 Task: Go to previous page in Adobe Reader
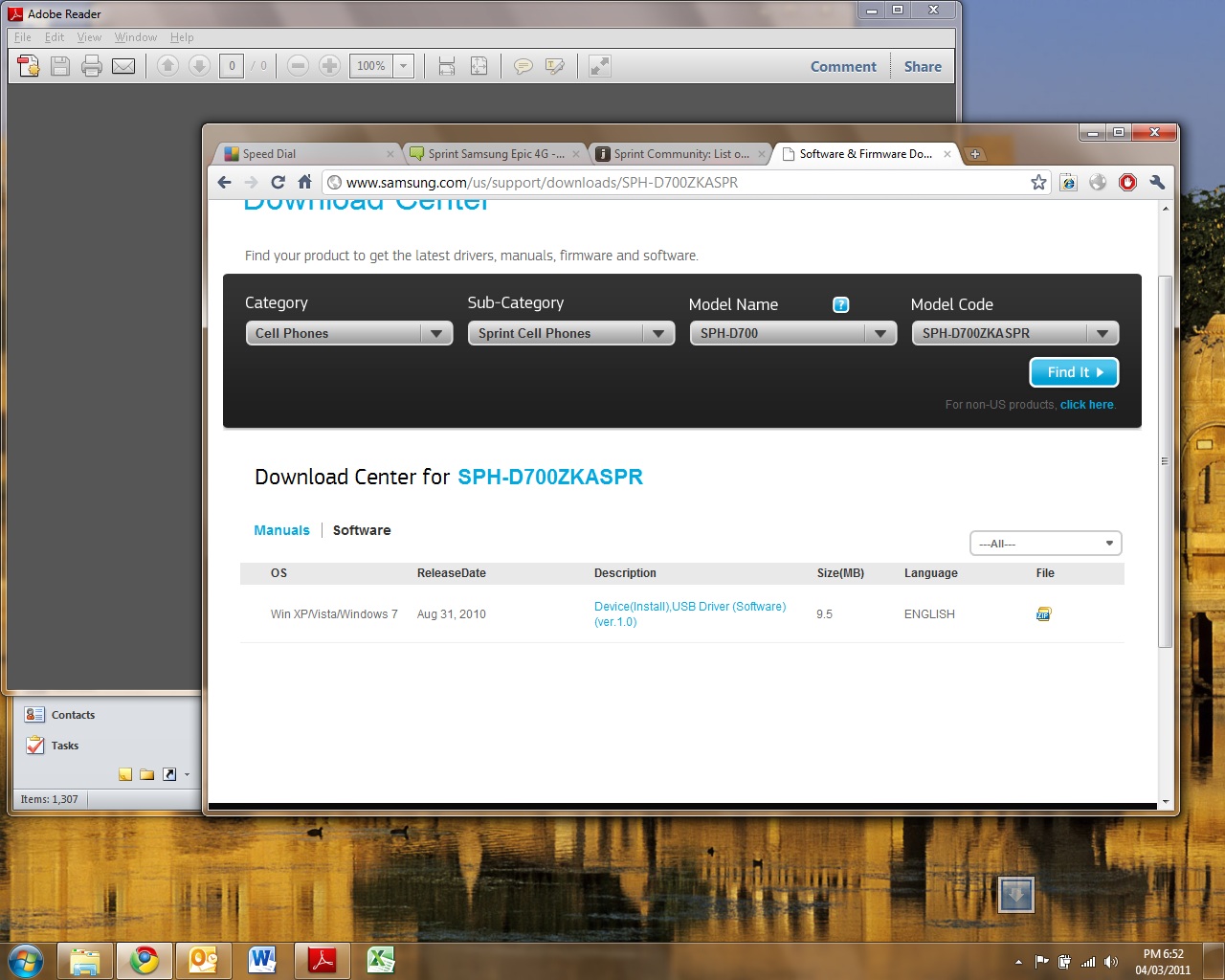pos(167,66)
